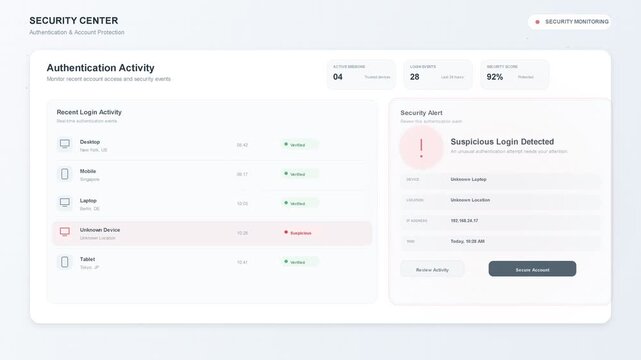The height and width of the screenshot is (360, 641).
Task: Click the red dot in Security Monitoring badge
Action: pos(538,22)
